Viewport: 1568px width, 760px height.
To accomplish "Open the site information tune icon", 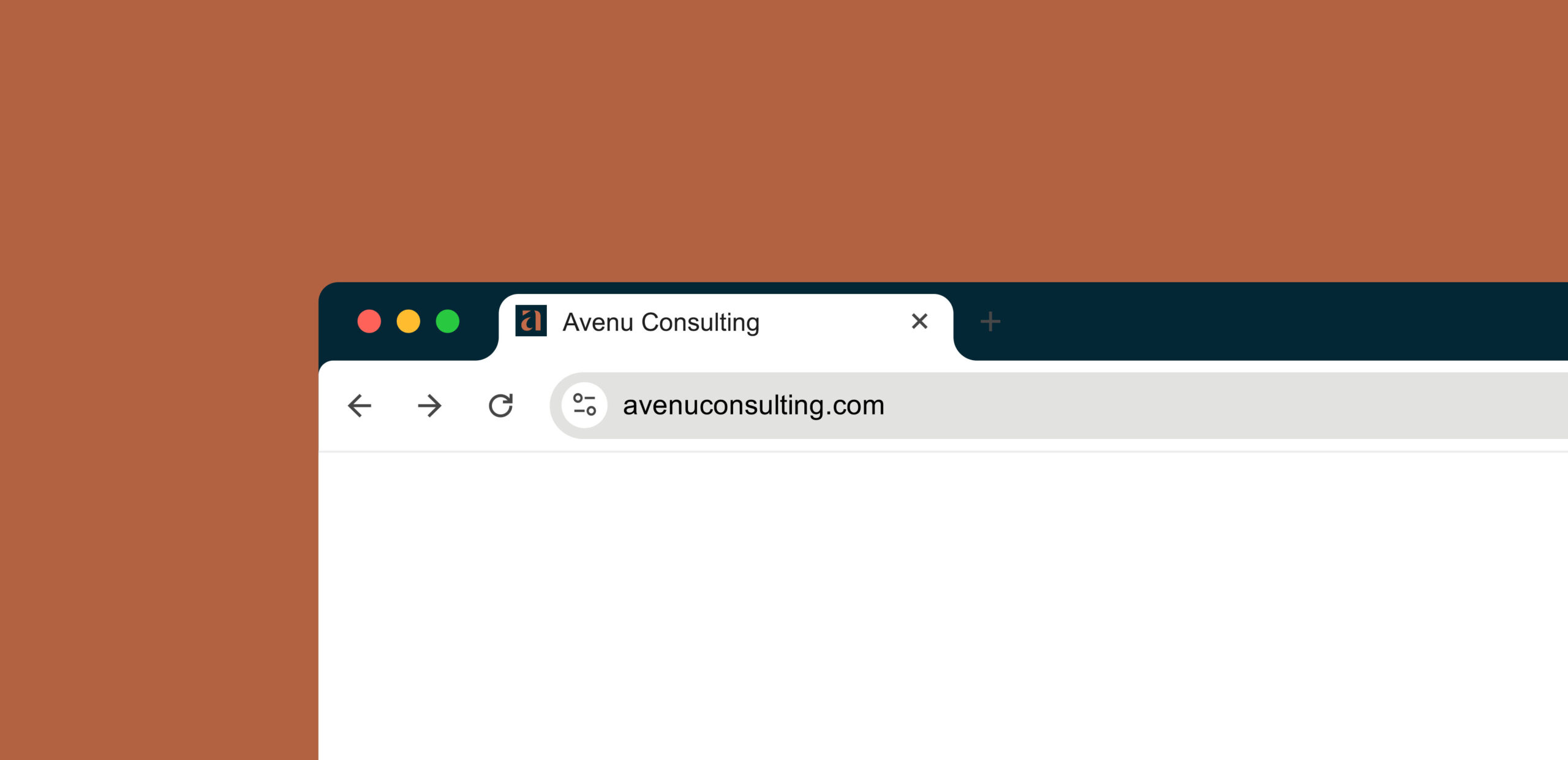I will 584,405.
